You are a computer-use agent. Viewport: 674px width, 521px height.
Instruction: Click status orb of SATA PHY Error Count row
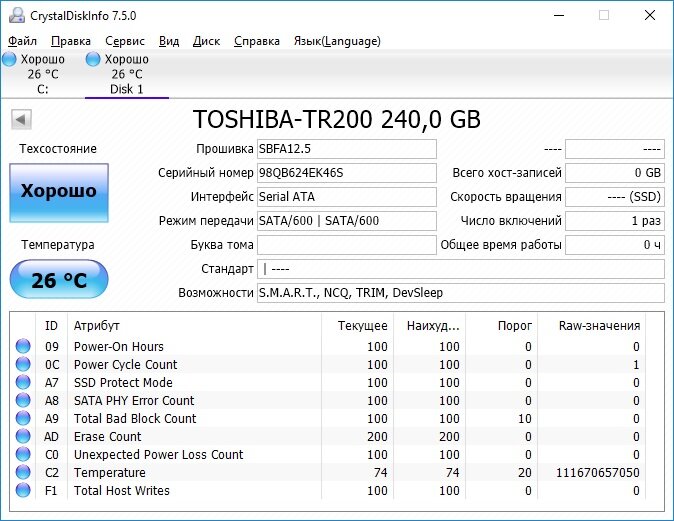pos(23,400)
